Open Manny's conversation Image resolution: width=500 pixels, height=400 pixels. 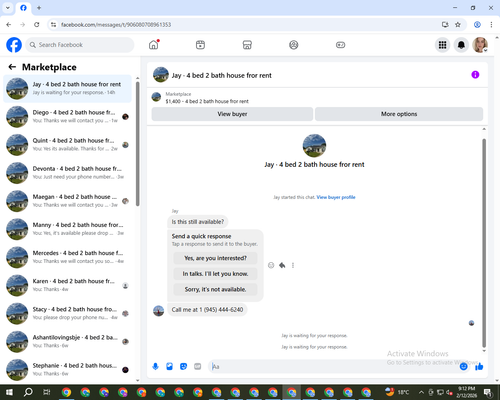tap(67, 229)
